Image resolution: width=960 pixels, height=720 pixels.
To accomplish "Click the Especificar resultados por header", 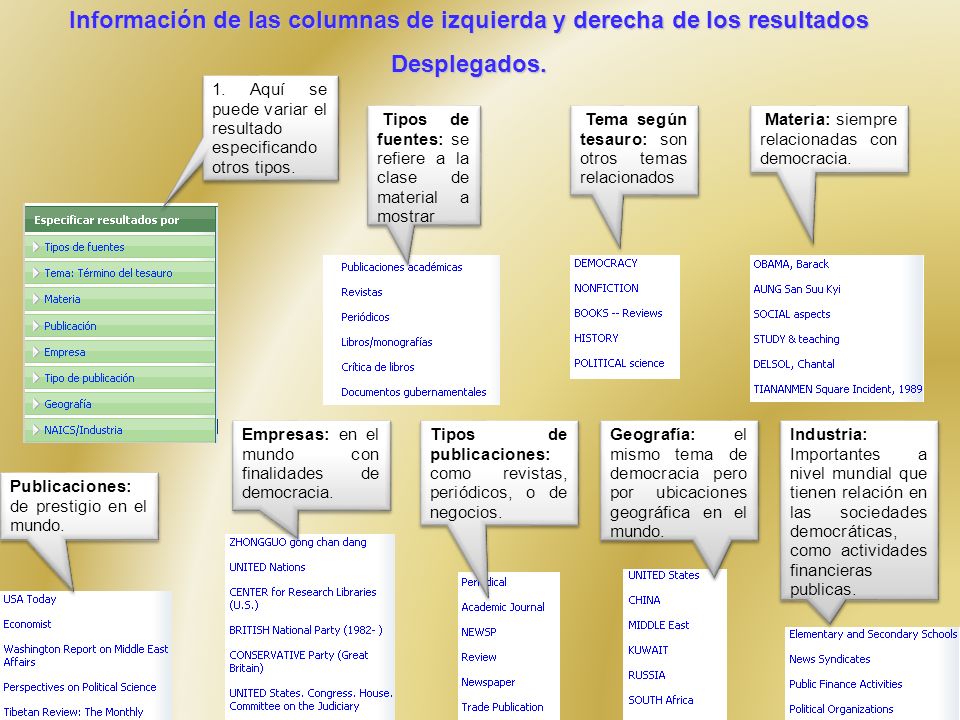I will pyautogui.click(x=121, y=220).
